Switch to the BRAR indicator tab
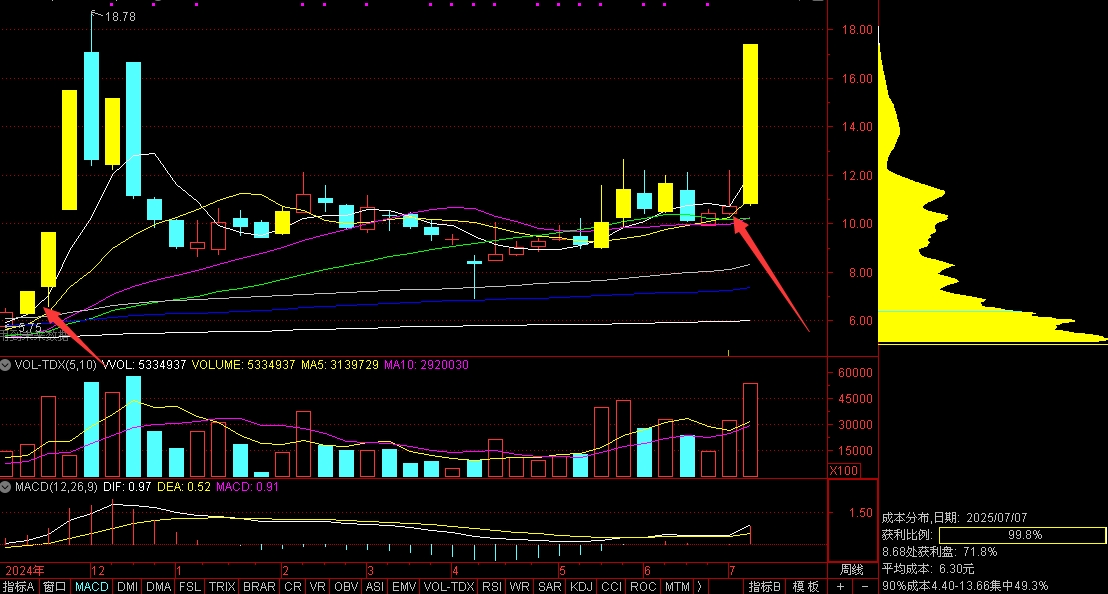Viewport: 1108px width, 594px height. pos(259,587)
